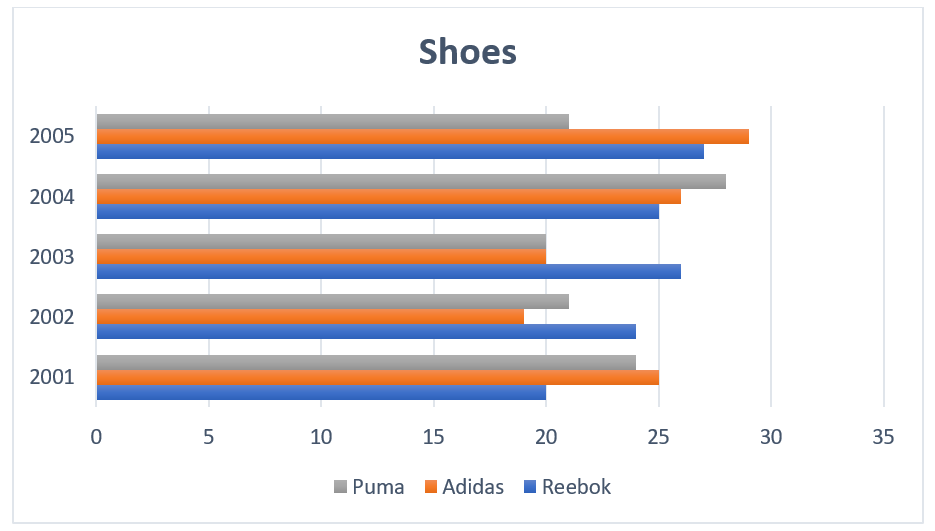
Task: Click the 2003 year axis label
Action: click(53, 257)
